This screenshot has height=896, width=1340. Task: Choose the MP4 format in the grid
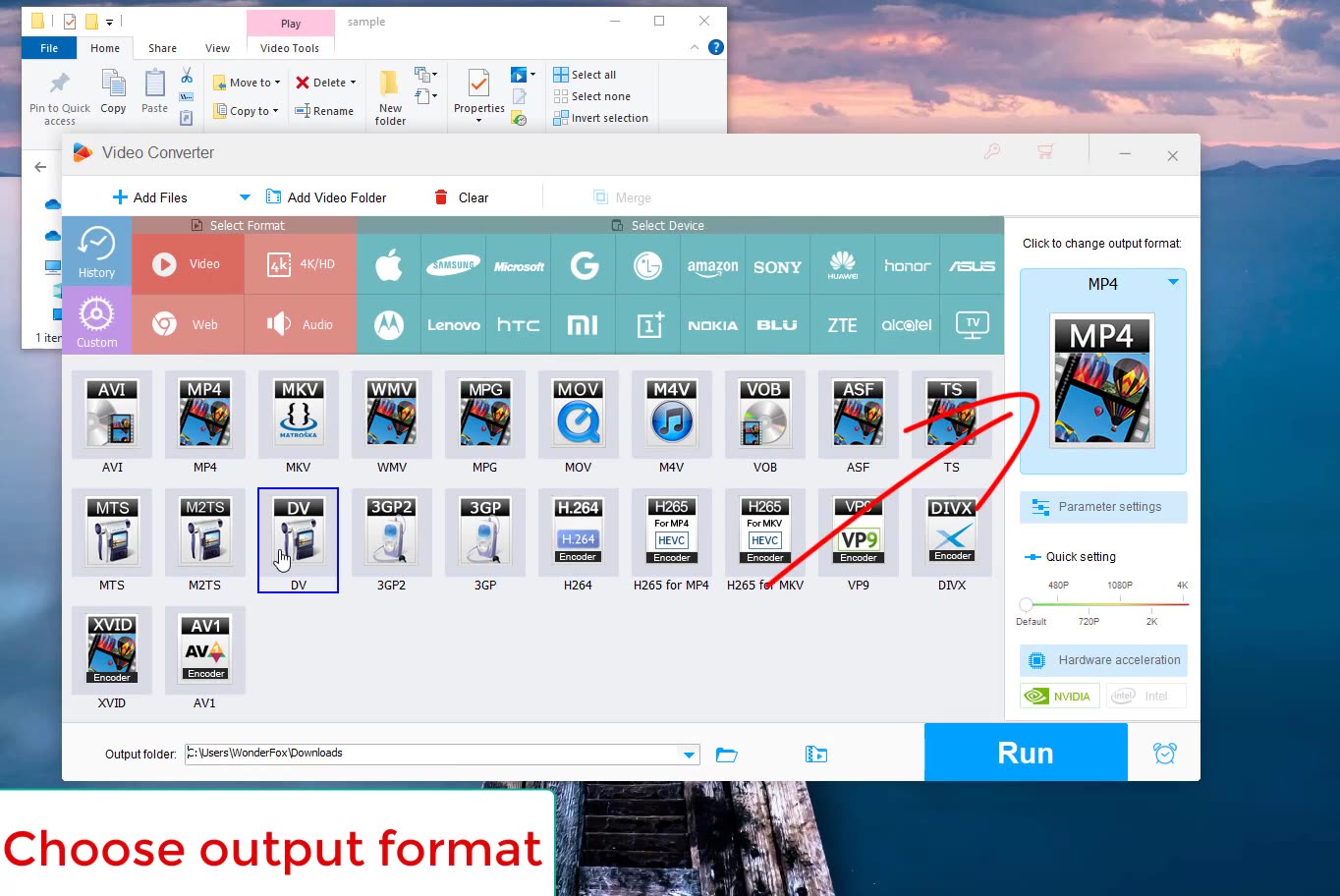204,414
